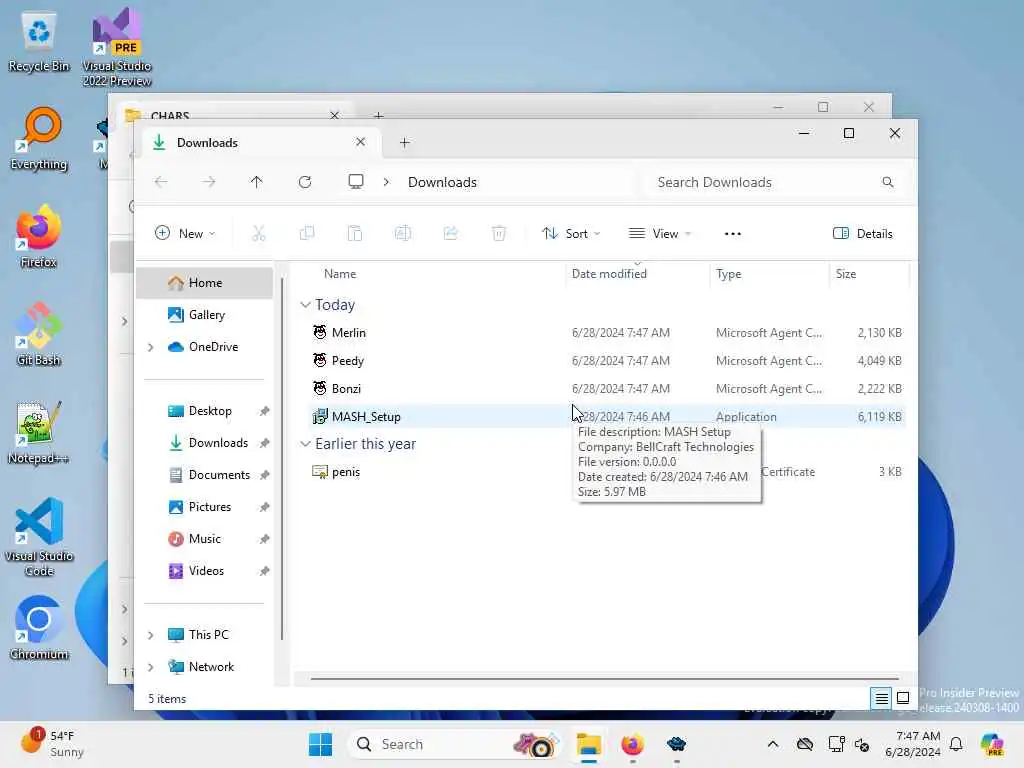Go forward in Downloads window
Screen dimensions: 1024x768
(209, 182)
